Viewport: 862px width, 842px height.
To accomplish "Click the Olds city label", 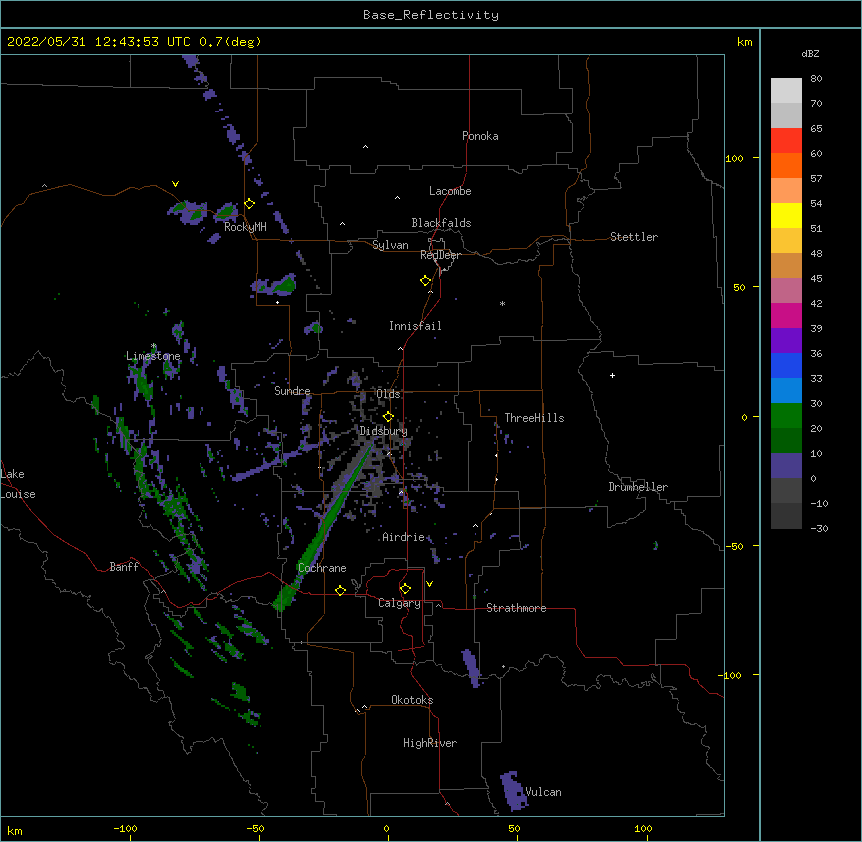I will coord(388,394).
